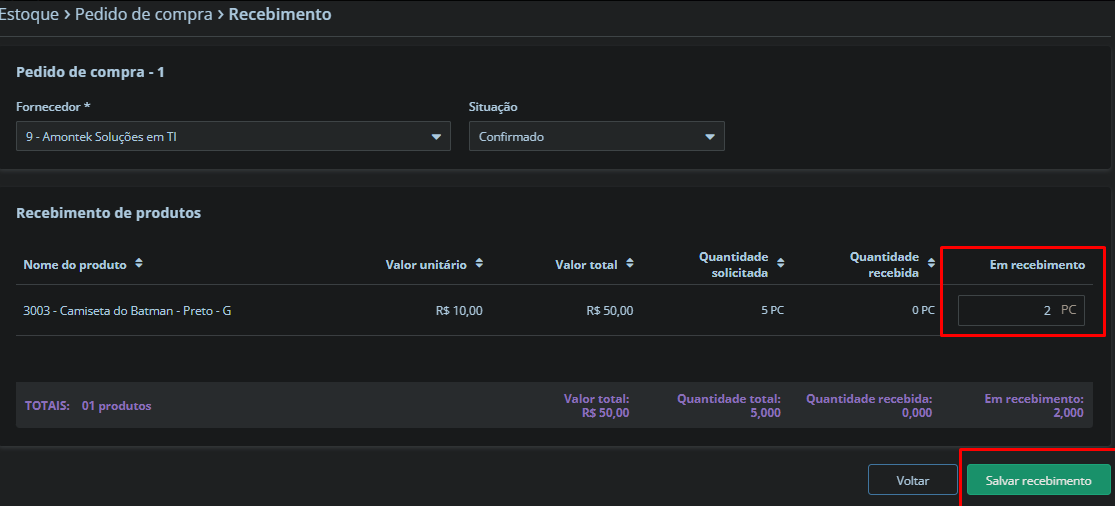Screen dimensions: 1115x506
Task: Click Em recebimento 2,000 summary
Action: pyautogui.click(x=1034, y=406)
